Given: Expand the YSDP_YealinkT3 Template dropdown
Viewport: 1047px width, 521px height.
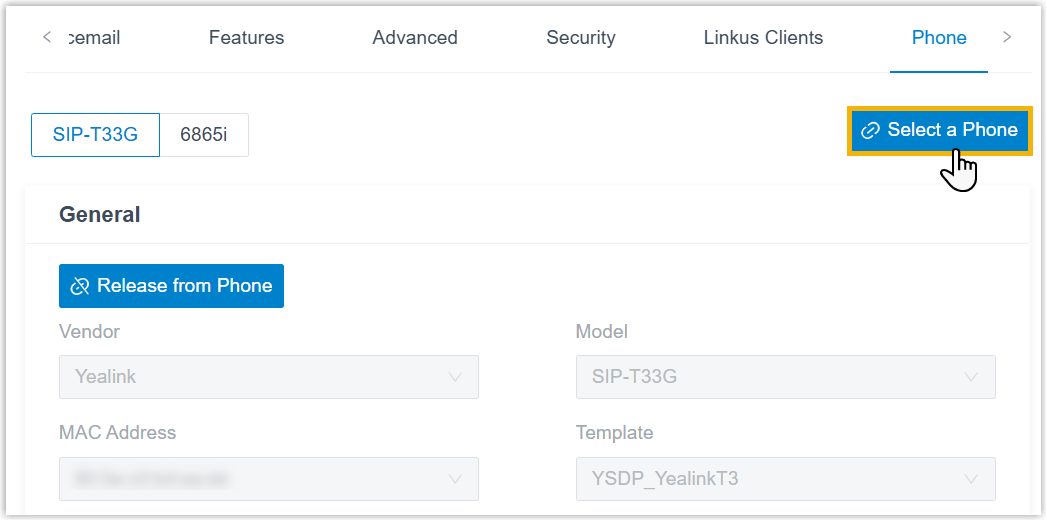Looking at the screenshot, I should click(x=785, y=479).
